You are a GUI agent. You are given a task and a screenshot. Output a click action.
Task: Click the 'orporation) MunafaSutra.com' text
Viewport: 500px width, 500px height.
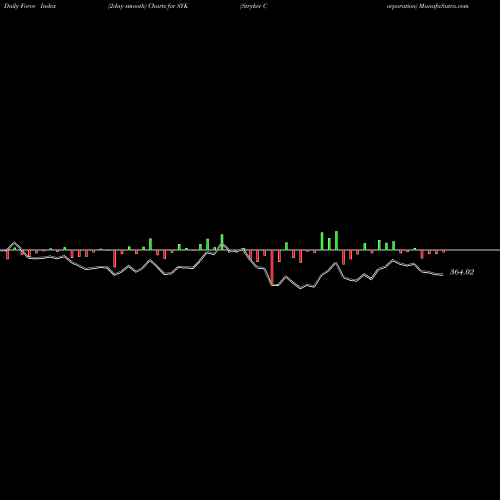click(428, 6)
